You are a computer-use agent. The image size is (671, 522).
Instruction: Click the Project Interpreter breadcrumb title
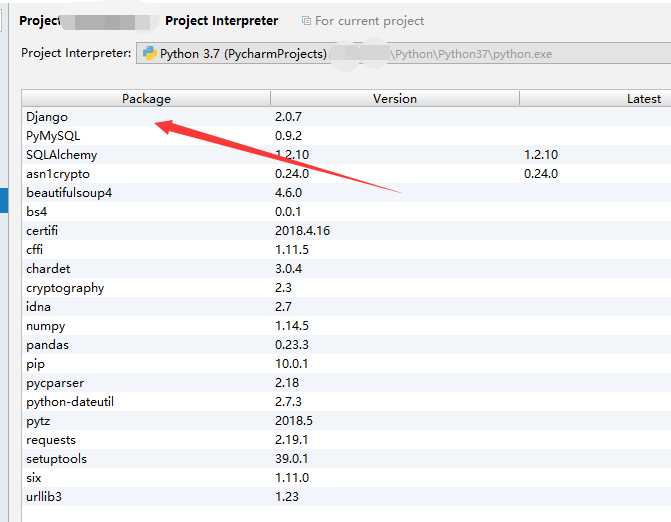point(222,21)
